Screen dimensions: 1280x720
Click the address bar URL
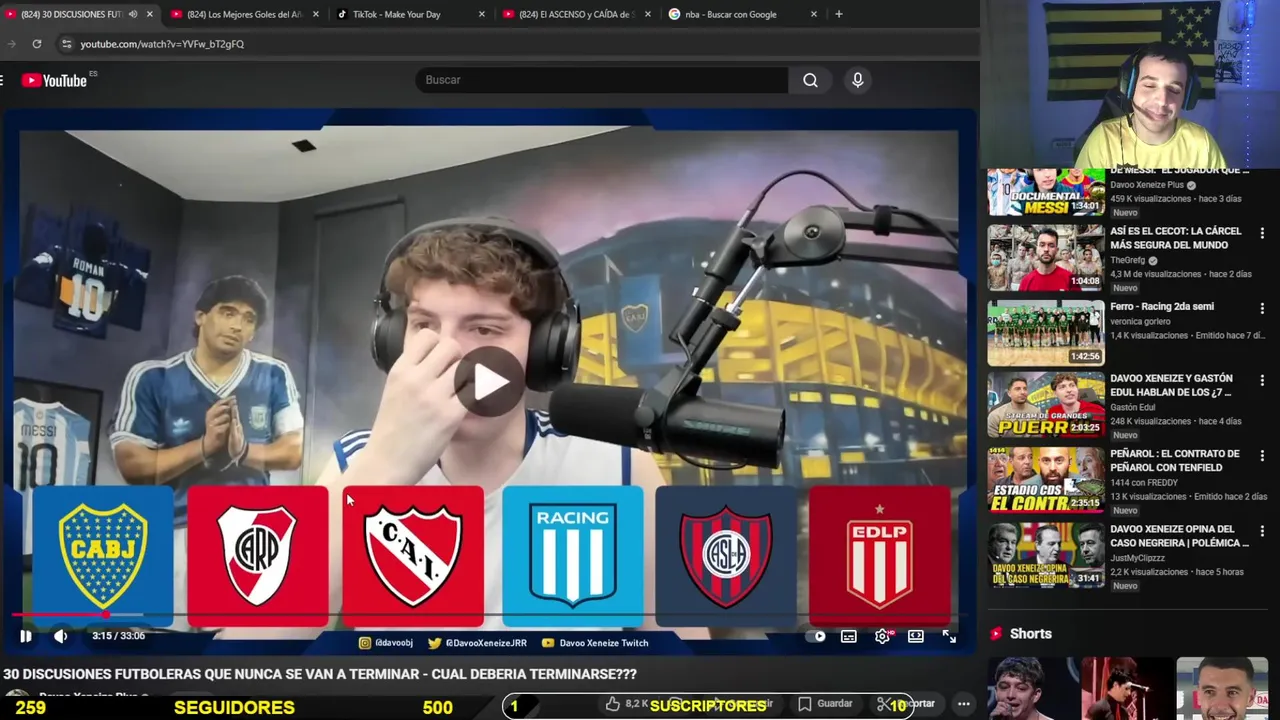(x=162, y=44)
